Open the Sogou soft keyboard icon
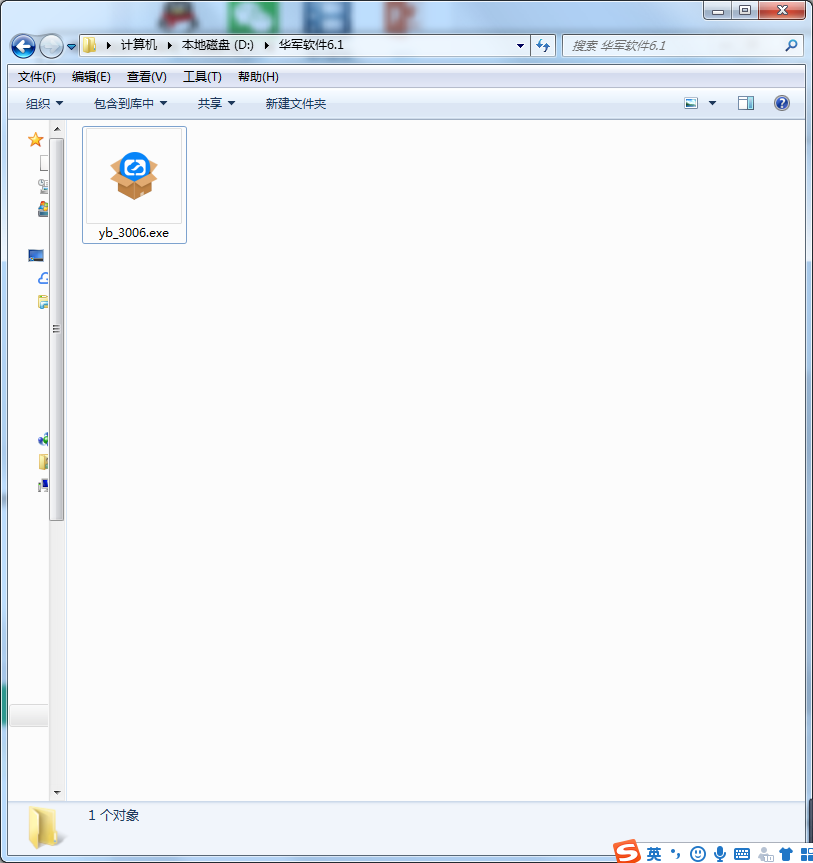Viewport: 813px width, 863px height. 742,854
